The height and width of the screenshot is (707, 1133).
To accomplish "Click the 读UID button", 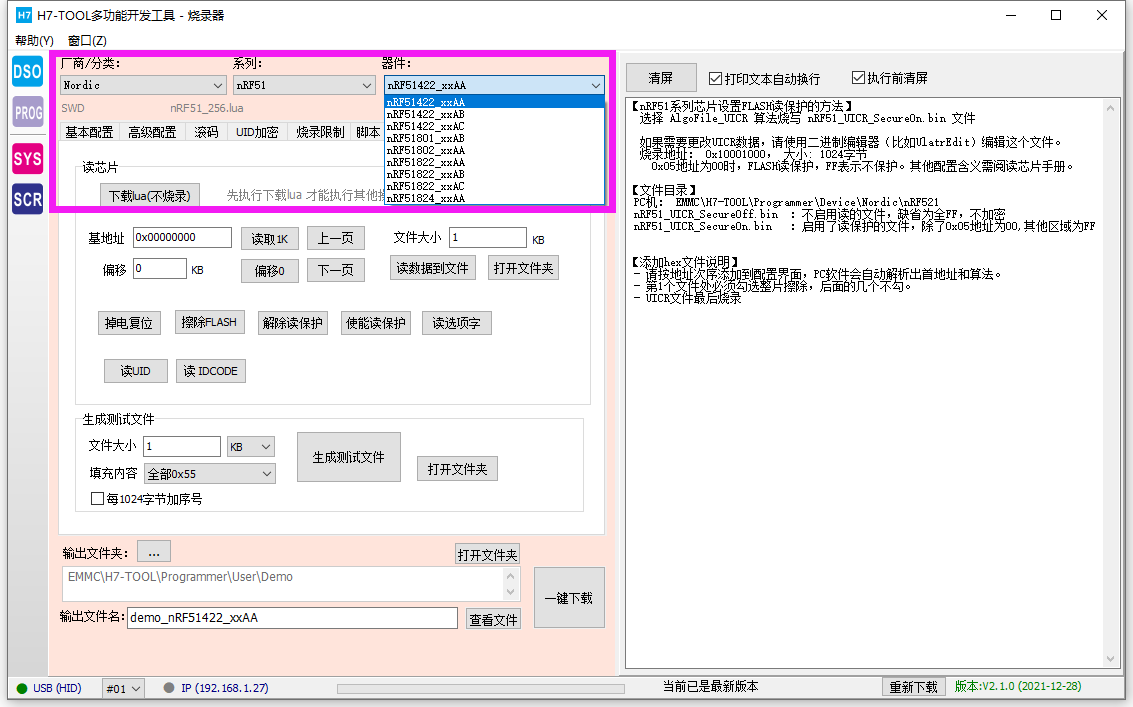I will [135, 371].
